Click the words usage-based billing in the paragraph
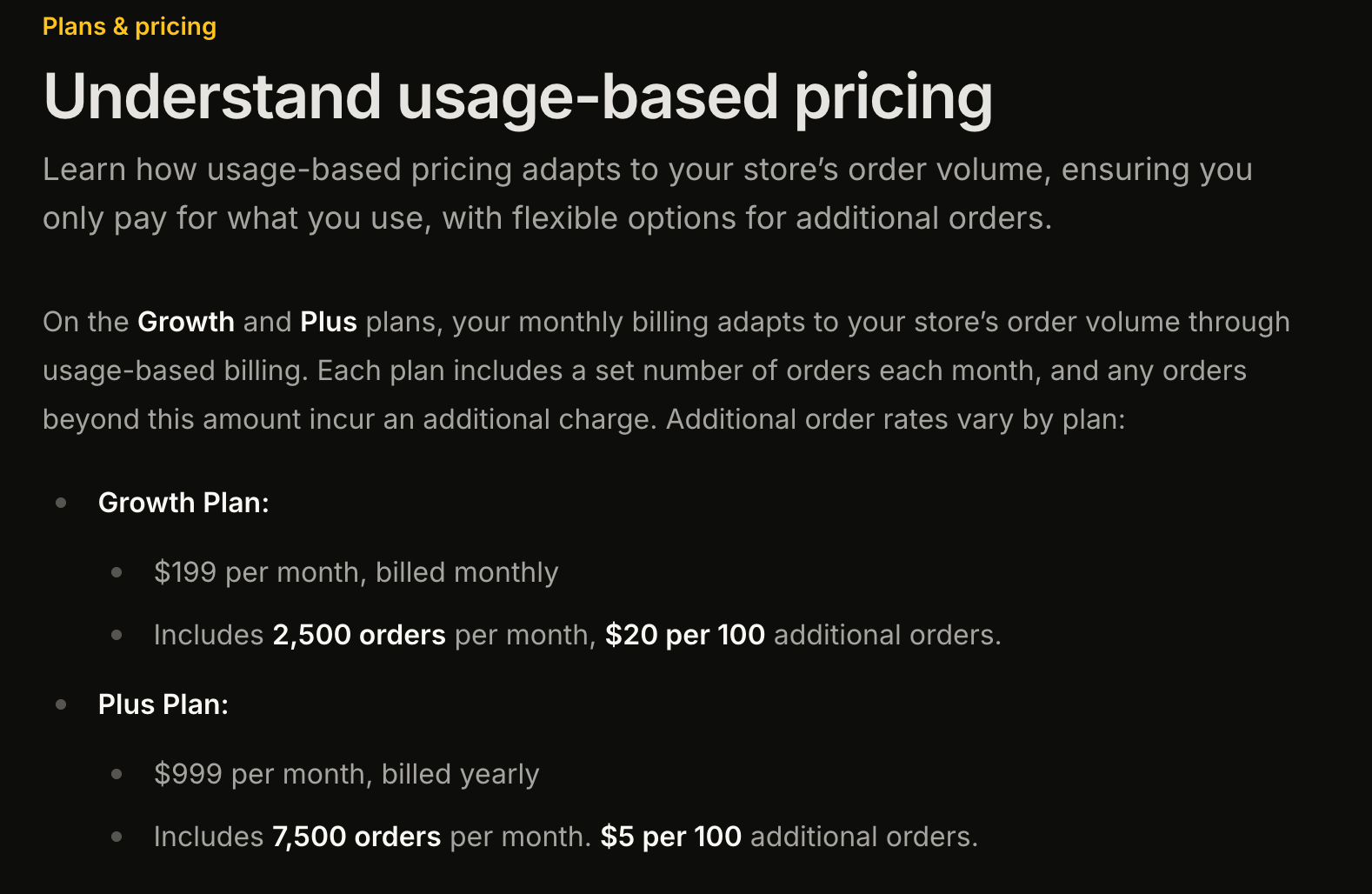Screen dimensions: 1372x894 point(175,370)
